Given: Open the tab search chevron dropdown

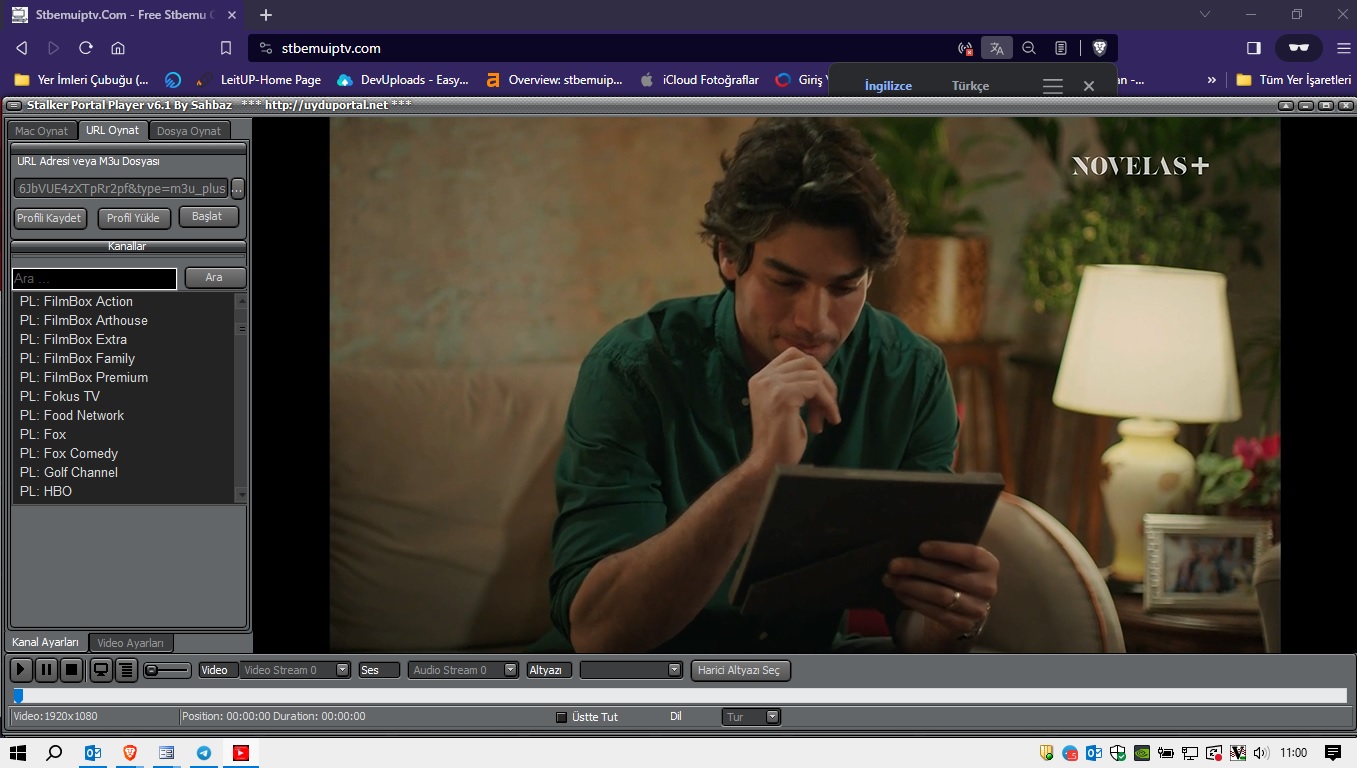Looking at the screenshot, I should 1205,14.
